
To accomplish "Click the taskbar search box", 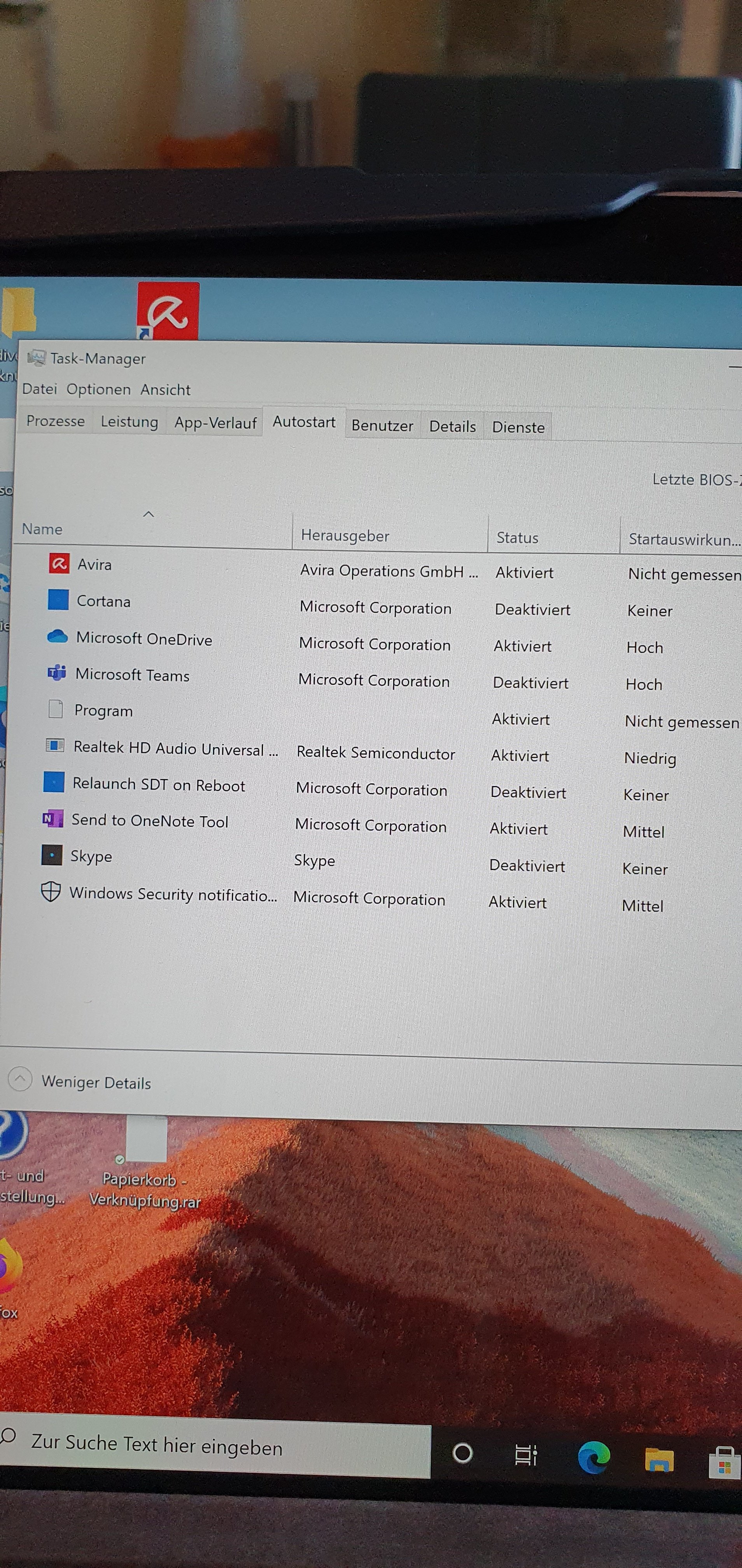I will 215,1446.
